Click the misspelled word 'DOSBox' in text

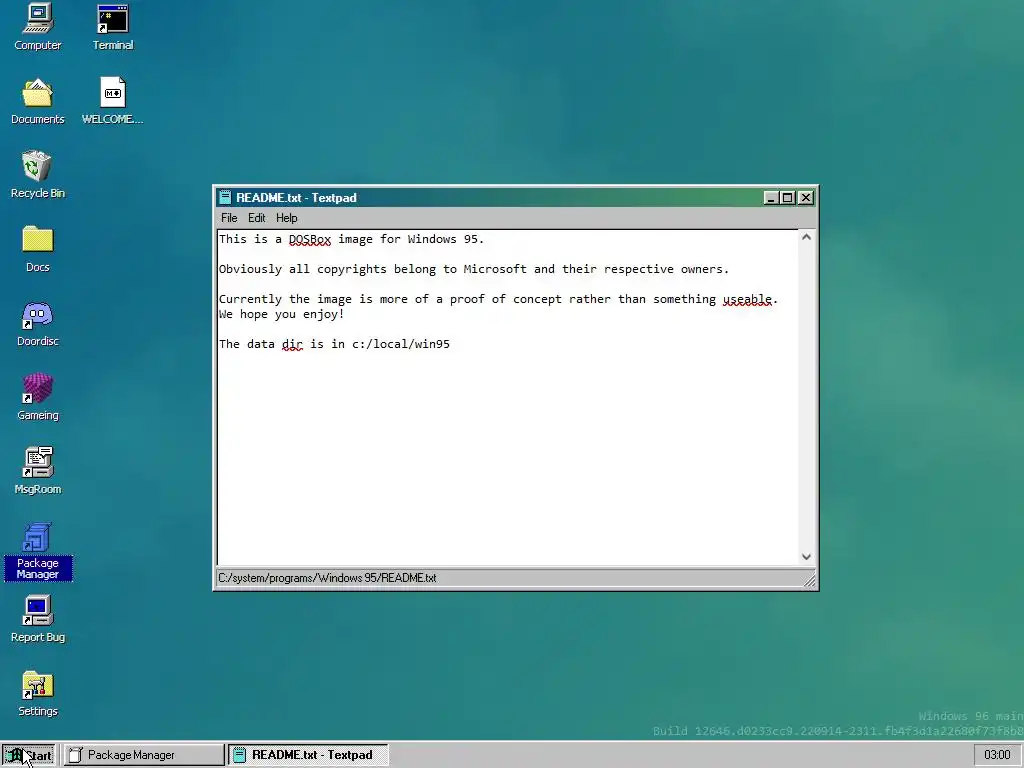(310, 239)
